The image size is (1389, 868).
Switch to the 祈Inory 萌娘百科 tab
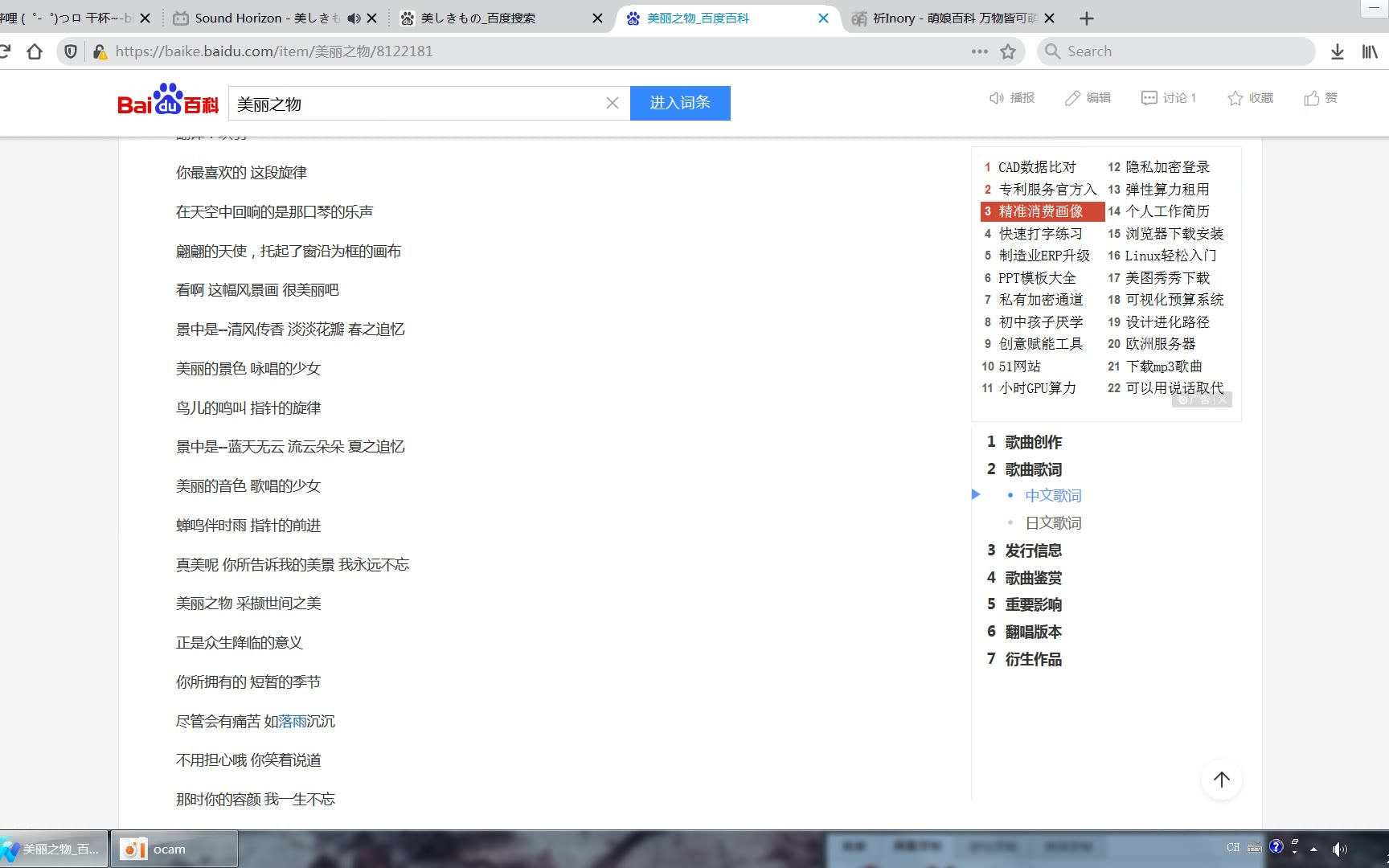point(949,18)
